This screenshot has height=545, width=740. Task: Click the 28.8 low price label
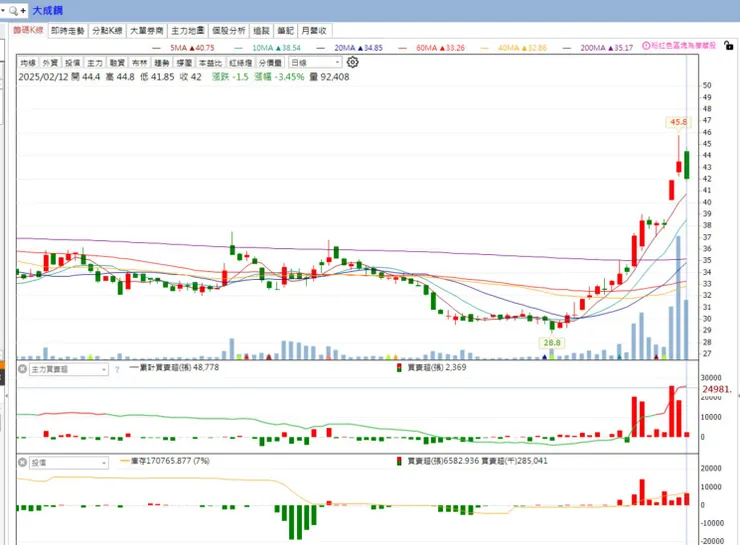552,343
